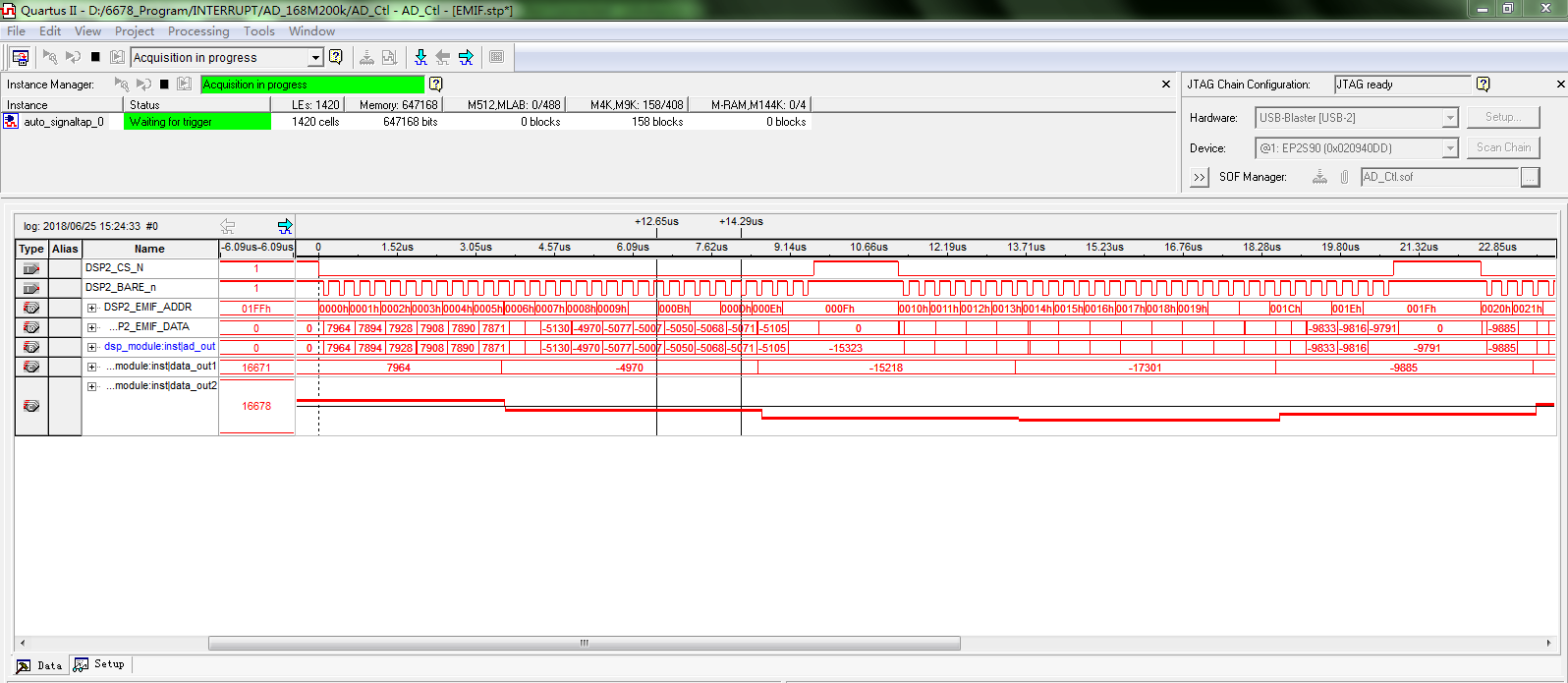Browse for SOF file with ... button
Viewport: 1568px width, 683px height.
click(1530, 177)
